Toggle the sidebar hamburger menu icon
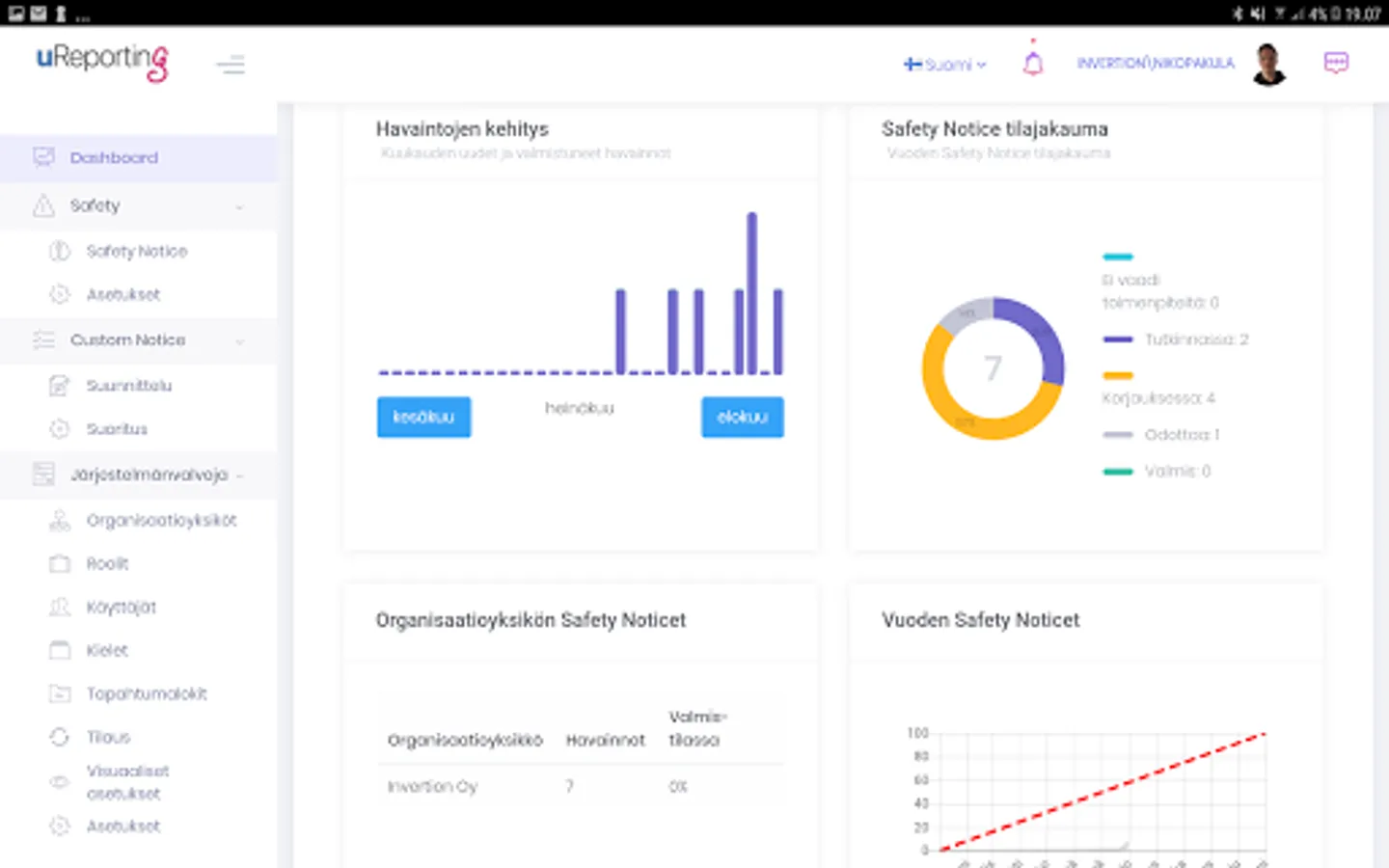The height and width of the screenshot is (868, 1389). pyautogui.click(x=231, y=65)
